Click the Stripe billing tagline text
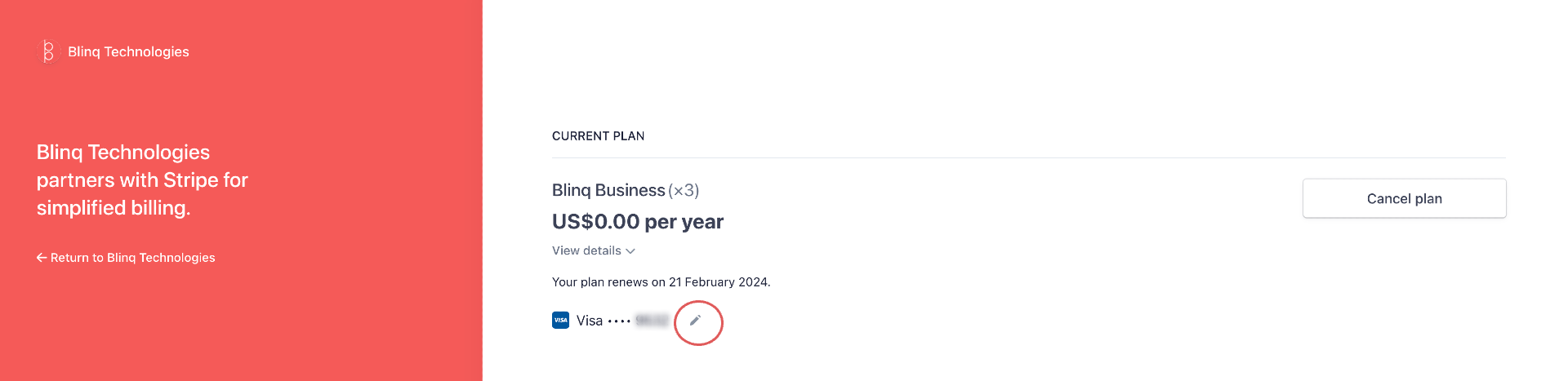Screen dimensions: 1568x381 click(142, 180)
